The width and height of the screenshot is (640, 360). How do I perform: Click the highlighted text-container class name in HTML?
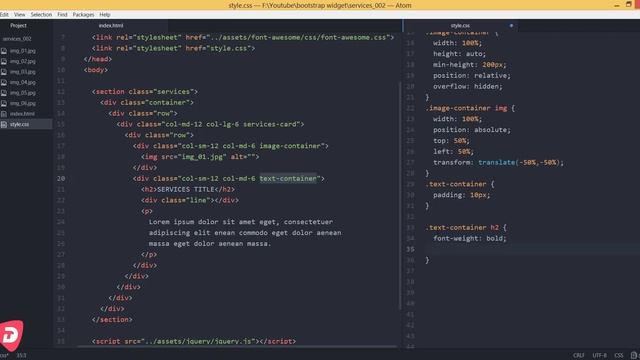288,178
